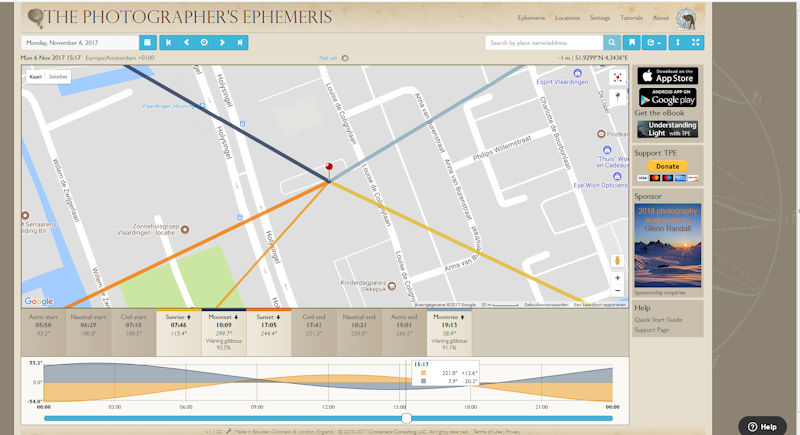Click the Terms of Use footer link

coord(487,432)
